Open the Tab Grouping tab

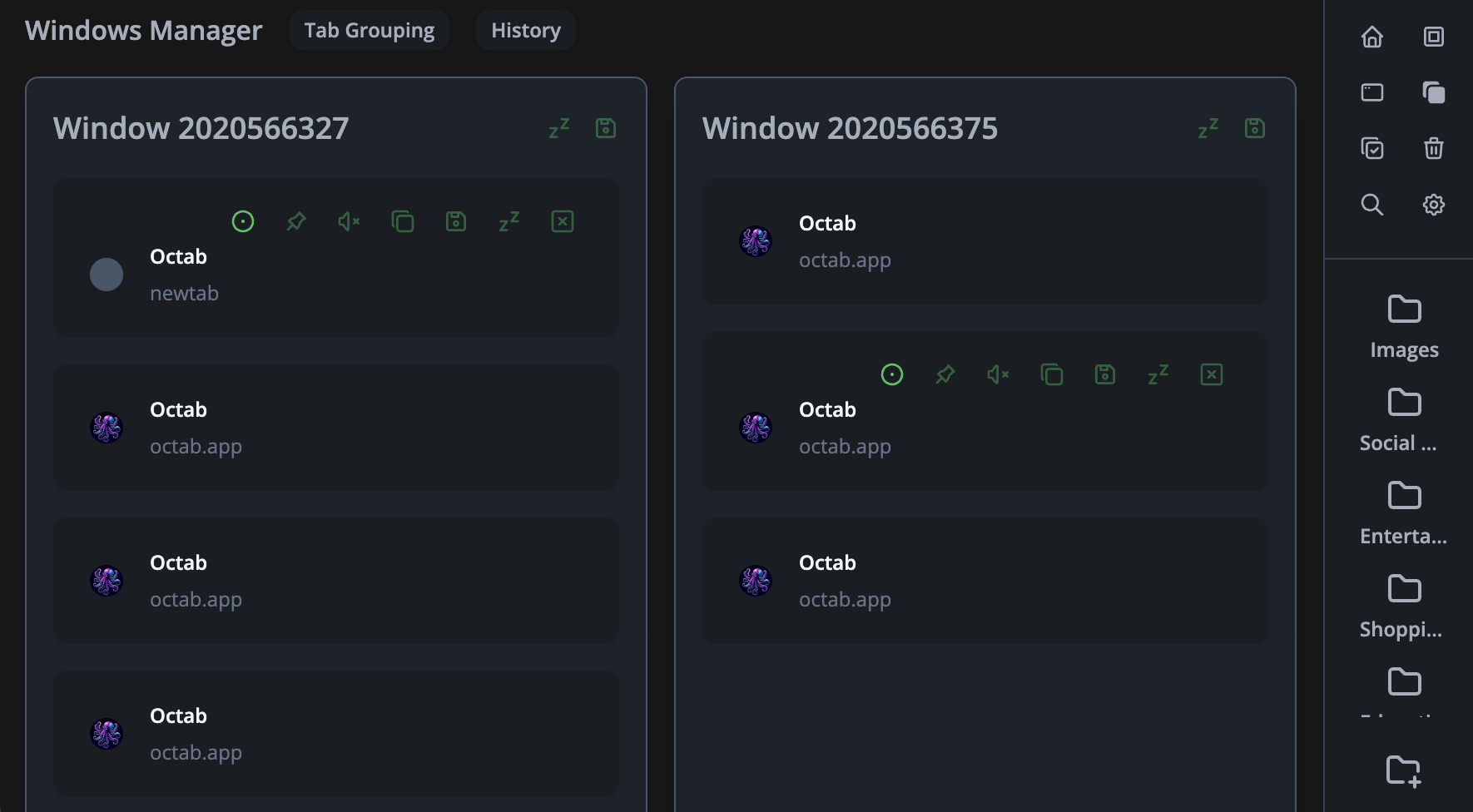(369, 30)
